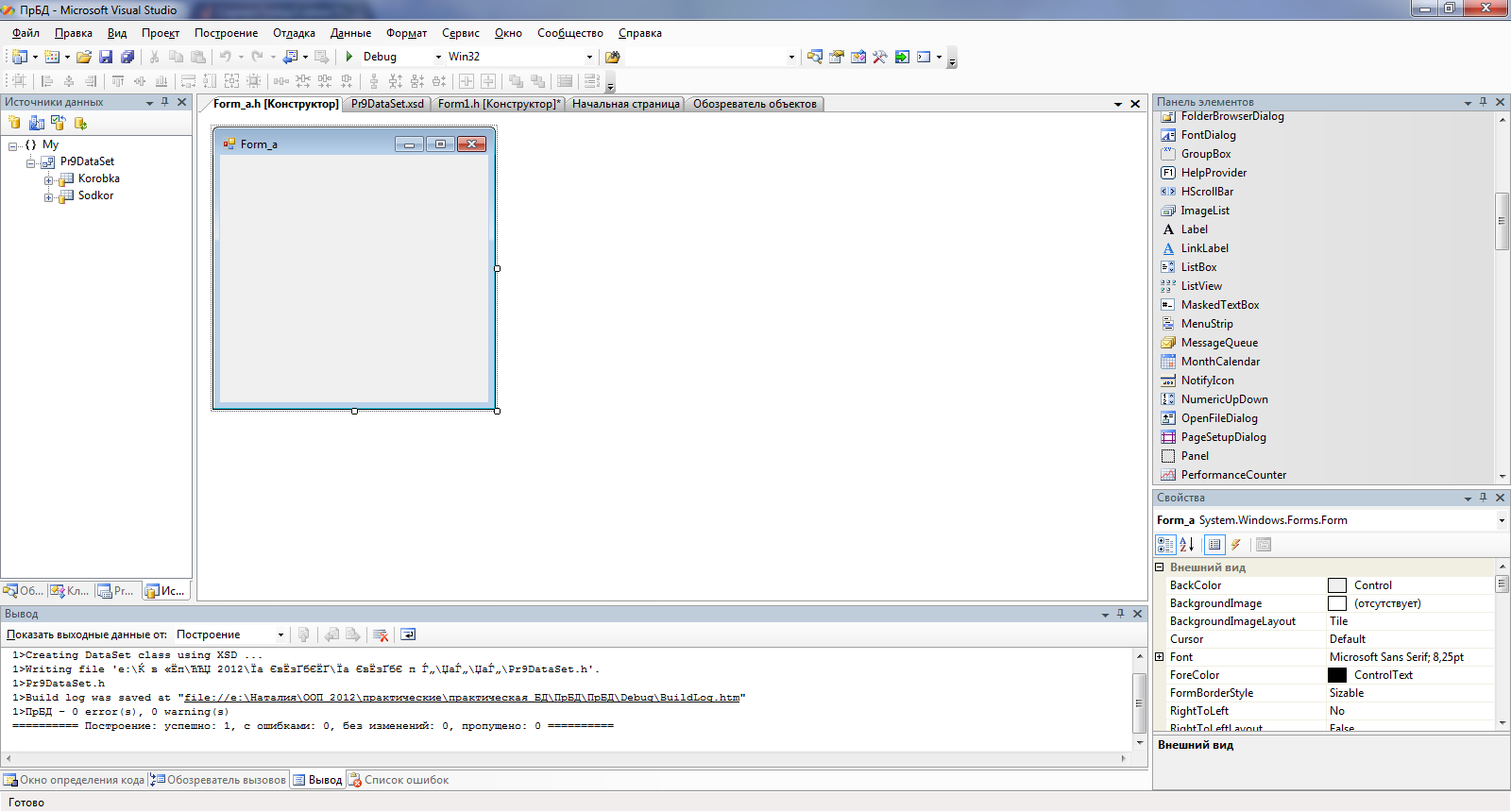Click the Tab Order layout icon

[592, 81]
